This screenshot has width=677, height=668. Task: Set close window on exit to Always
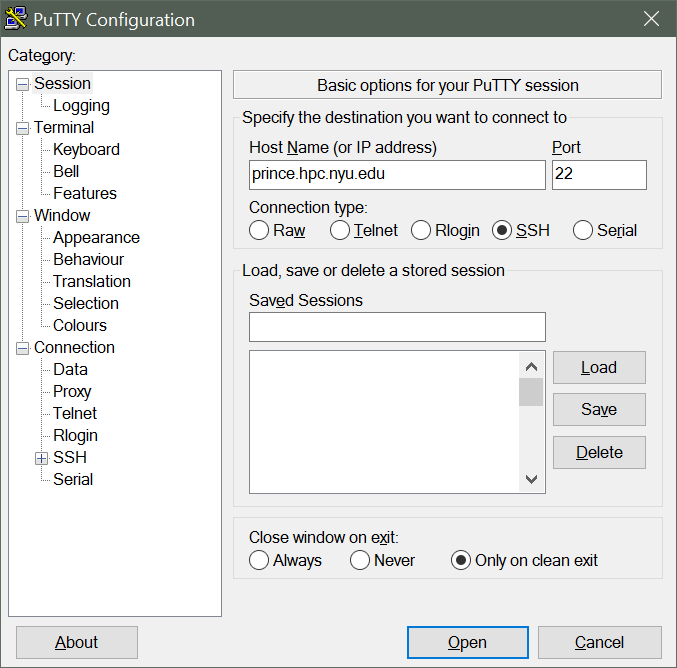(259, 561)
